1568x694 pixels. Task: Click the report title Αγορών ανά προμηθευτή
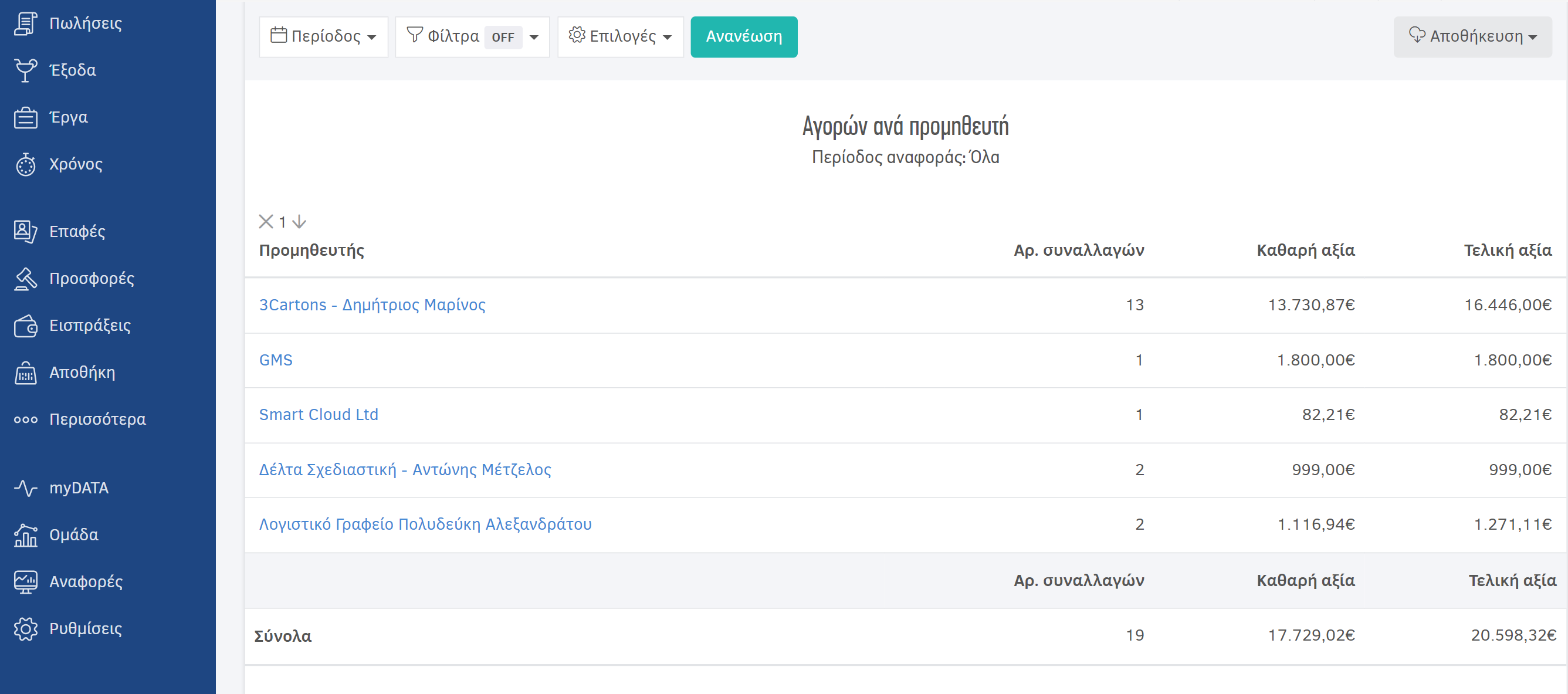905,126
